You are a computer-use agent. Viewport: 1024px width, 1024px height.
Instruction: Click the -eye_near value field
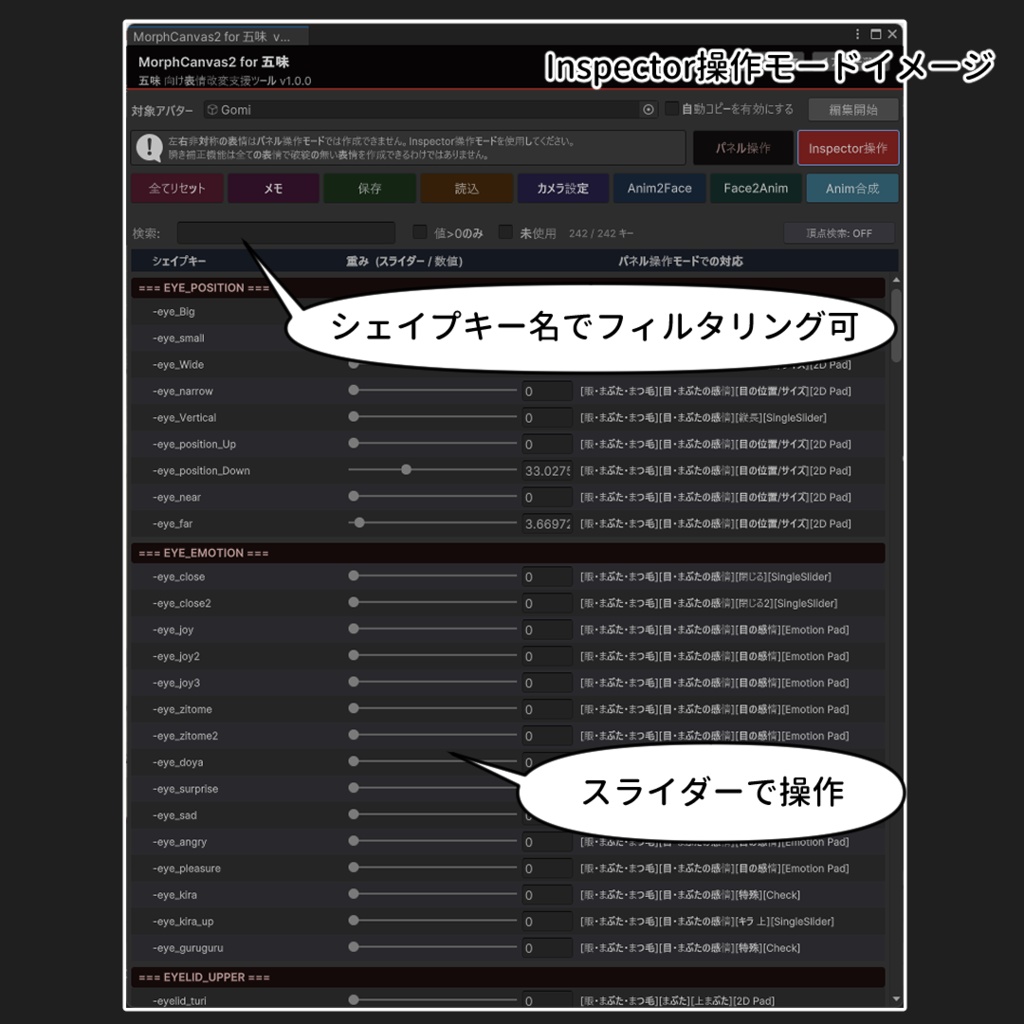coord(547,498)
